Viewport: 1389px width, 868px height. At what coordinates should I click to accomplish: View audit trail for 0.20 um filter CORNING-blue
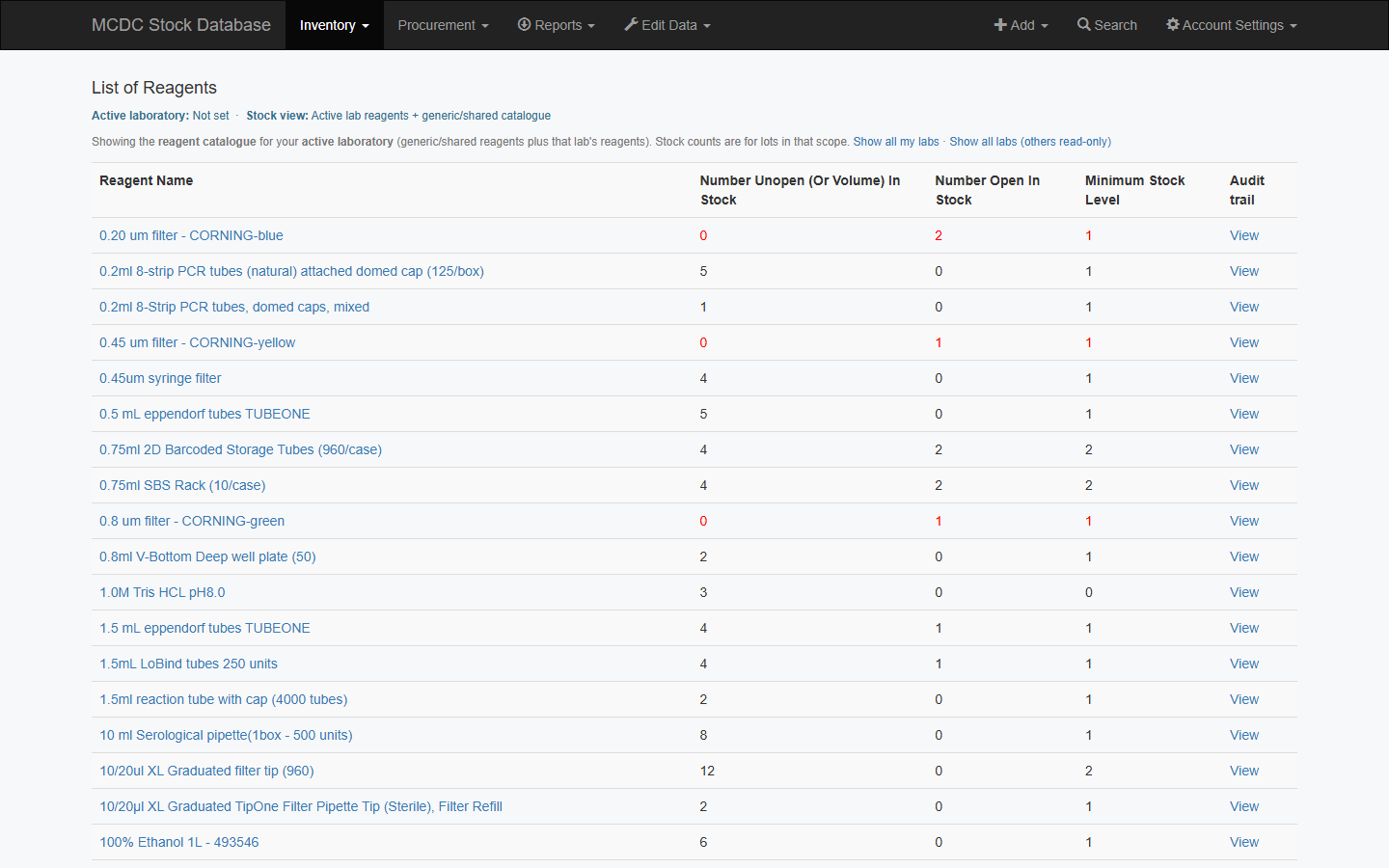pos(1244,235)
